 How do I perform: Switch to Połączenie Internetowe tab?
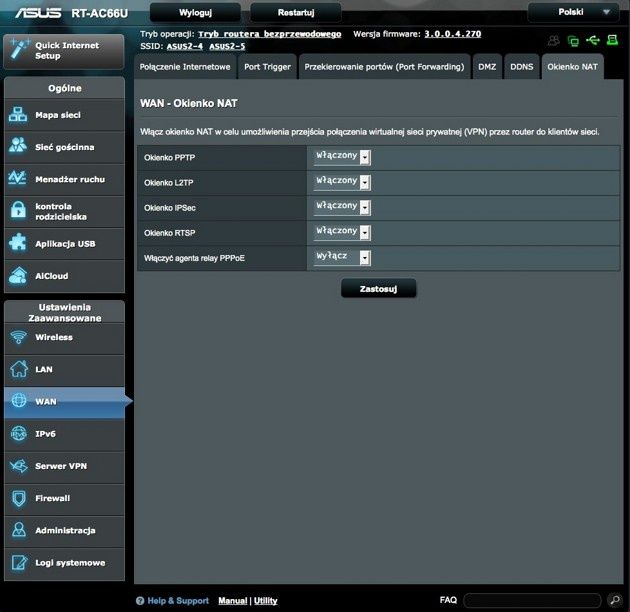click(x=185, y=67)
